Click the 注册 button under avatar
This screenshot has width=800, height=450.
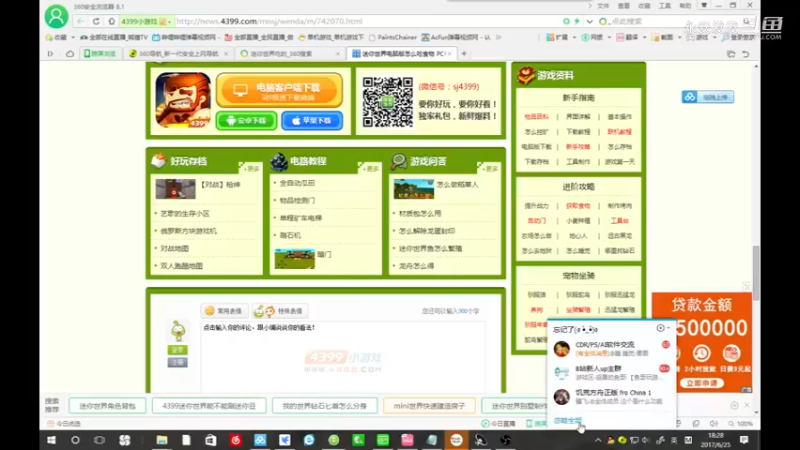[x=178, y=362]
